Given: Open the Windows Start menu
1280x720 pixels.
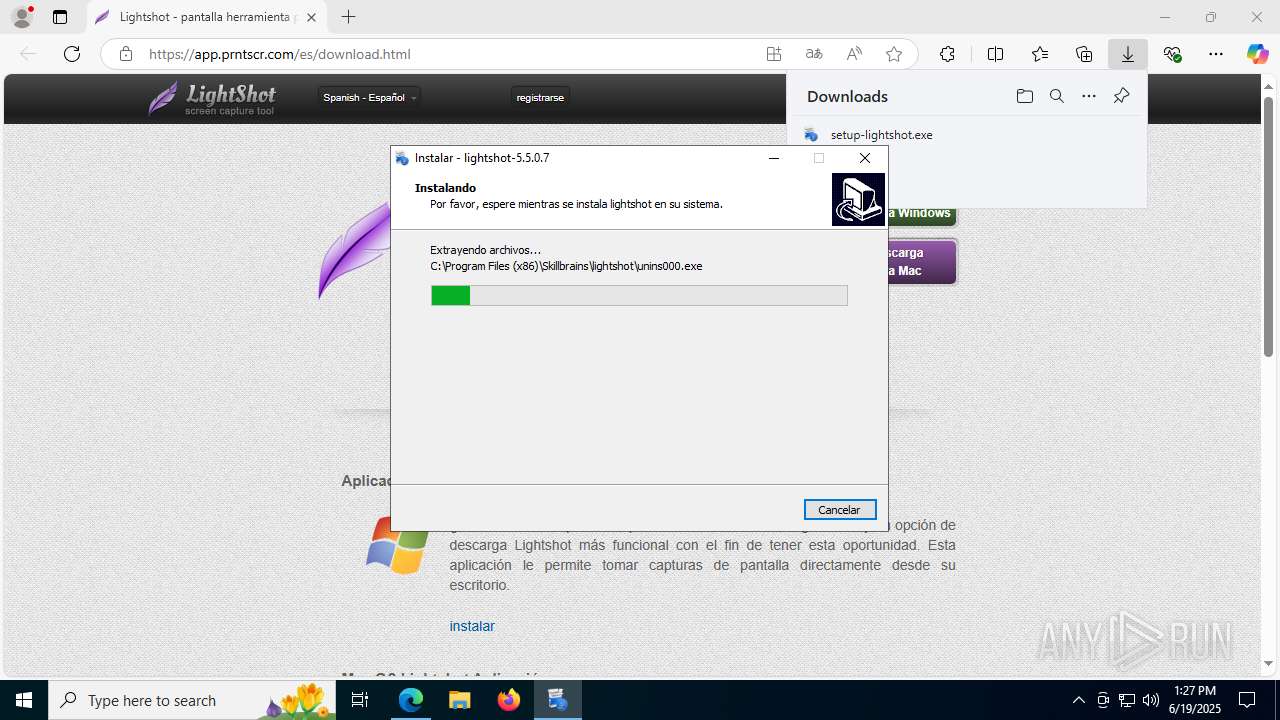Looking at the screenshot, I should pyautogui.click(x=24, y=700).
